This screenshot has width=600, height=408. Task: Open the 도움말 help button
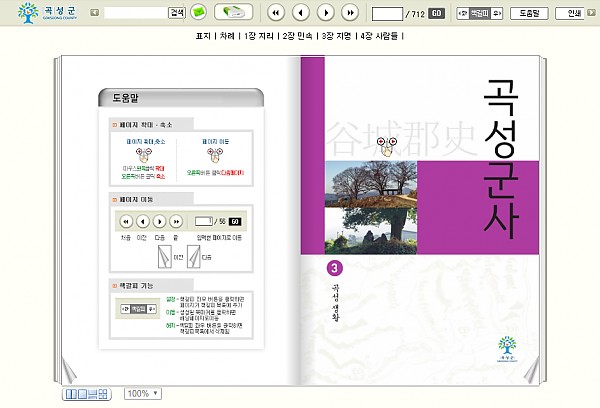pos(529,13)
